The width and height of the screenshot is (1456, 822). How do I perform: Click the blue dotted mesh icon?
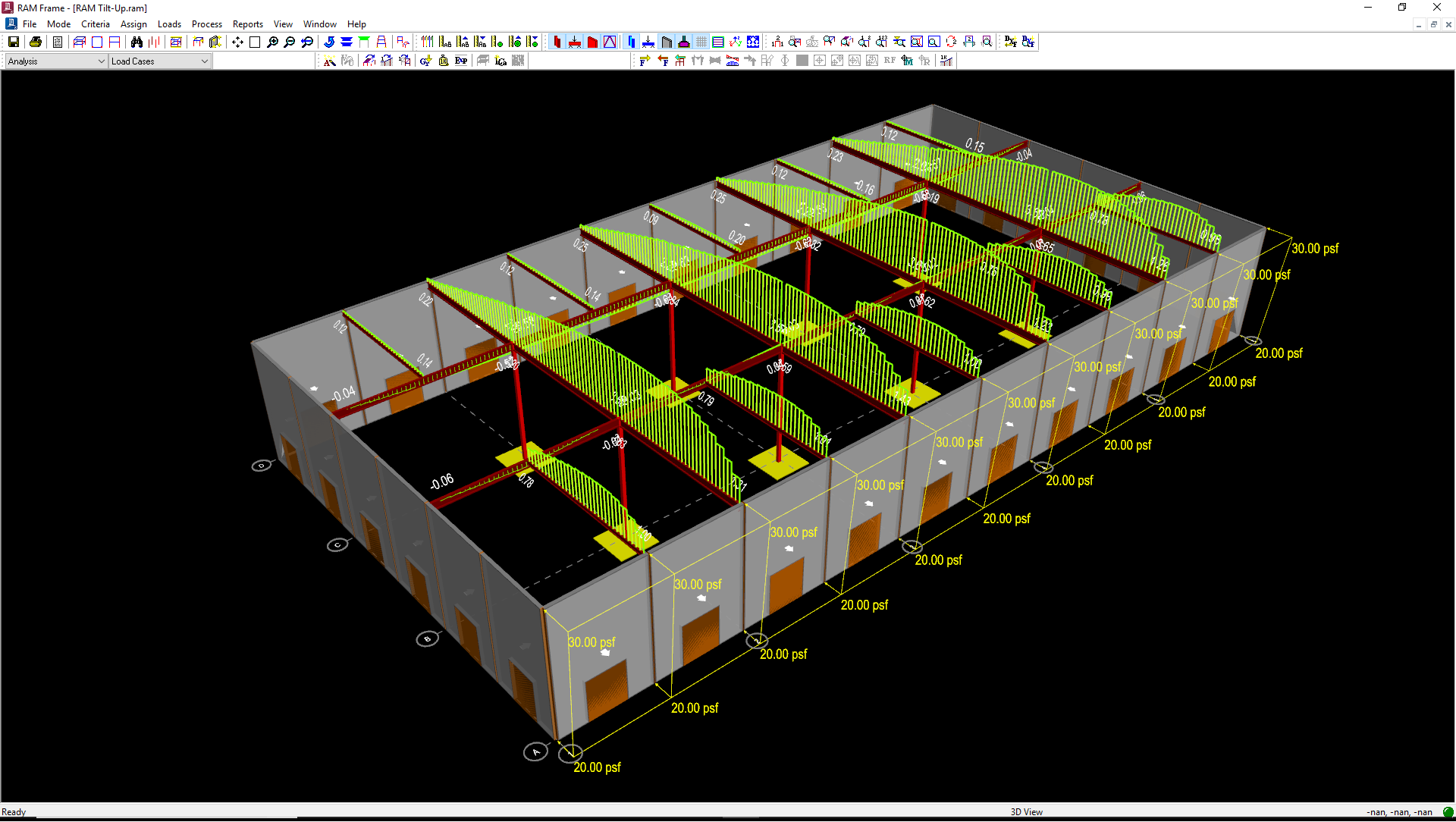click(x=753, y=42)
